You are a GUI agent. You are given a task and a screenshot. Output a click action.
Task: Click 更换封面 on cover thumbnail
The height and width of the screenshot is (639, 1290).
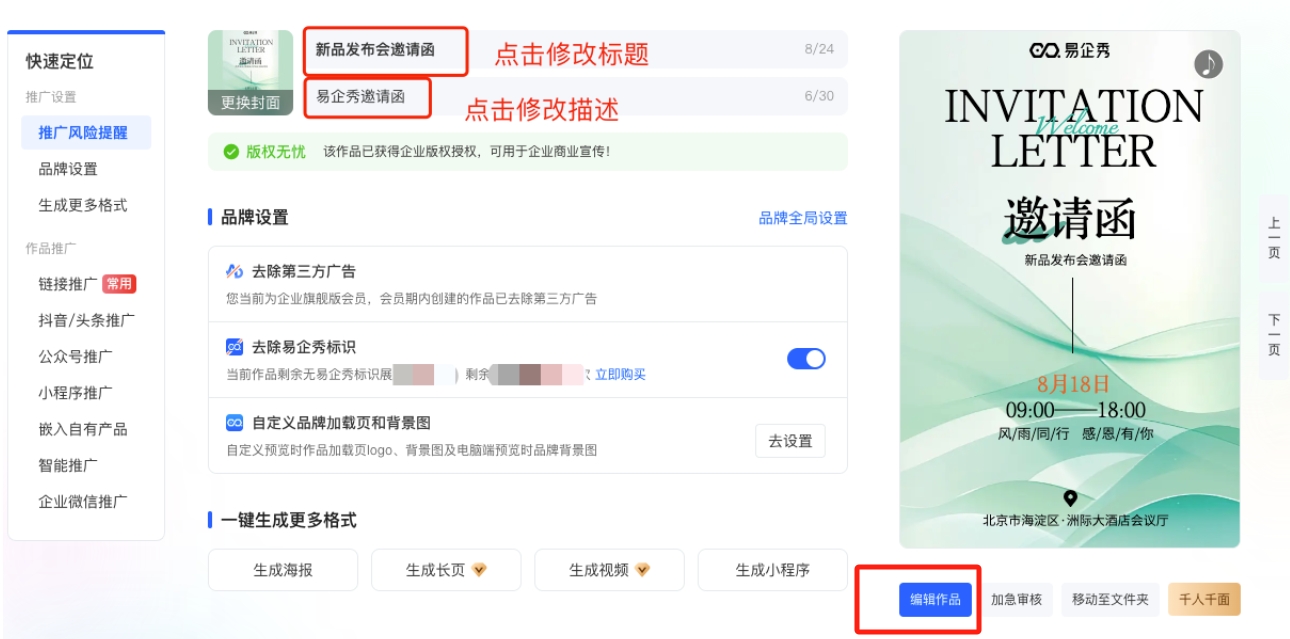coord(250,103)
